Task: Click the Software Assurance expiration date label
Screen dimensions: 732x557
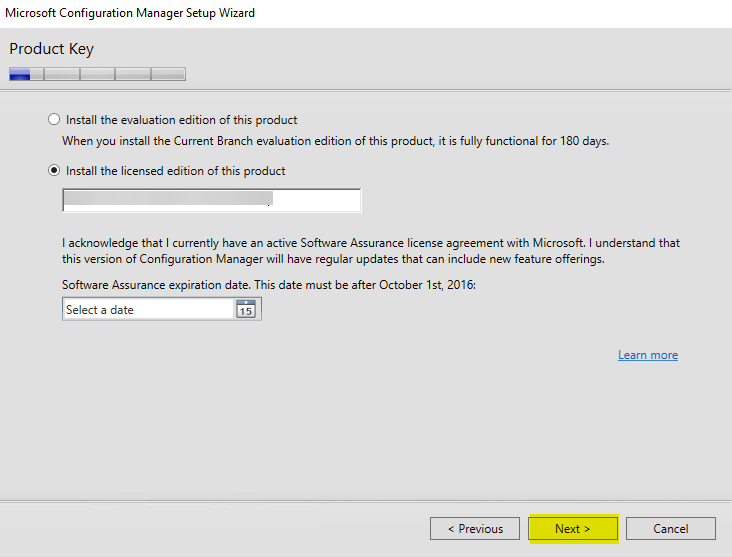Action: 269,285
